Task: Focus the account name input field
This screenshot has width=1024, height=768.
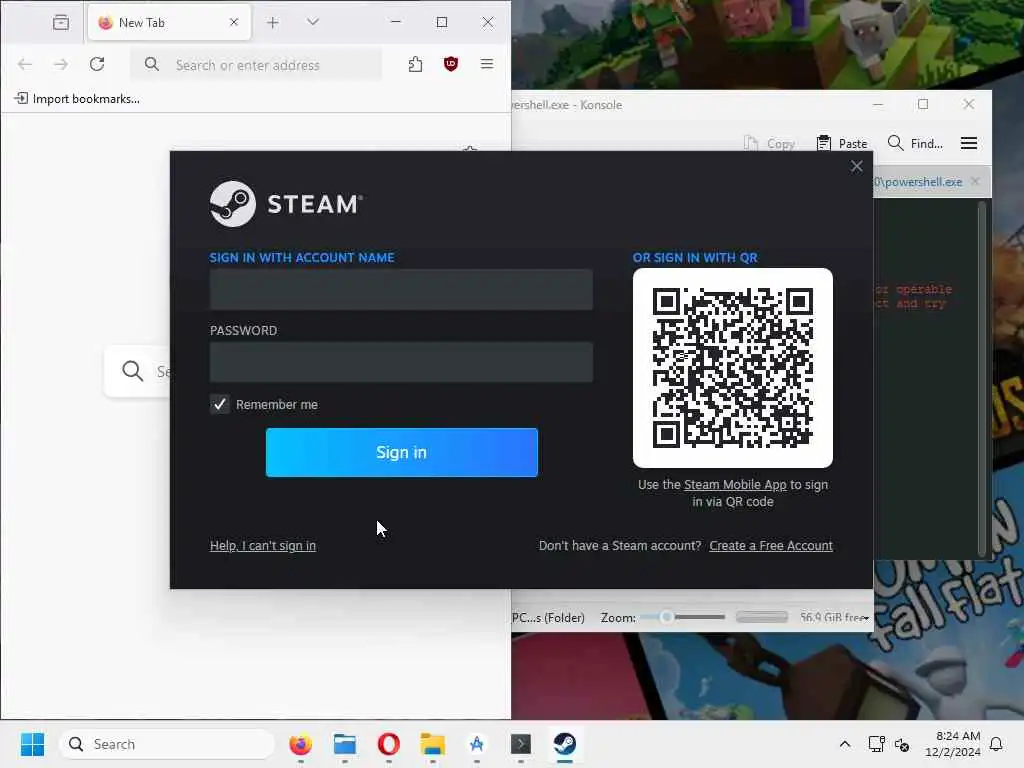Action: 401,289
